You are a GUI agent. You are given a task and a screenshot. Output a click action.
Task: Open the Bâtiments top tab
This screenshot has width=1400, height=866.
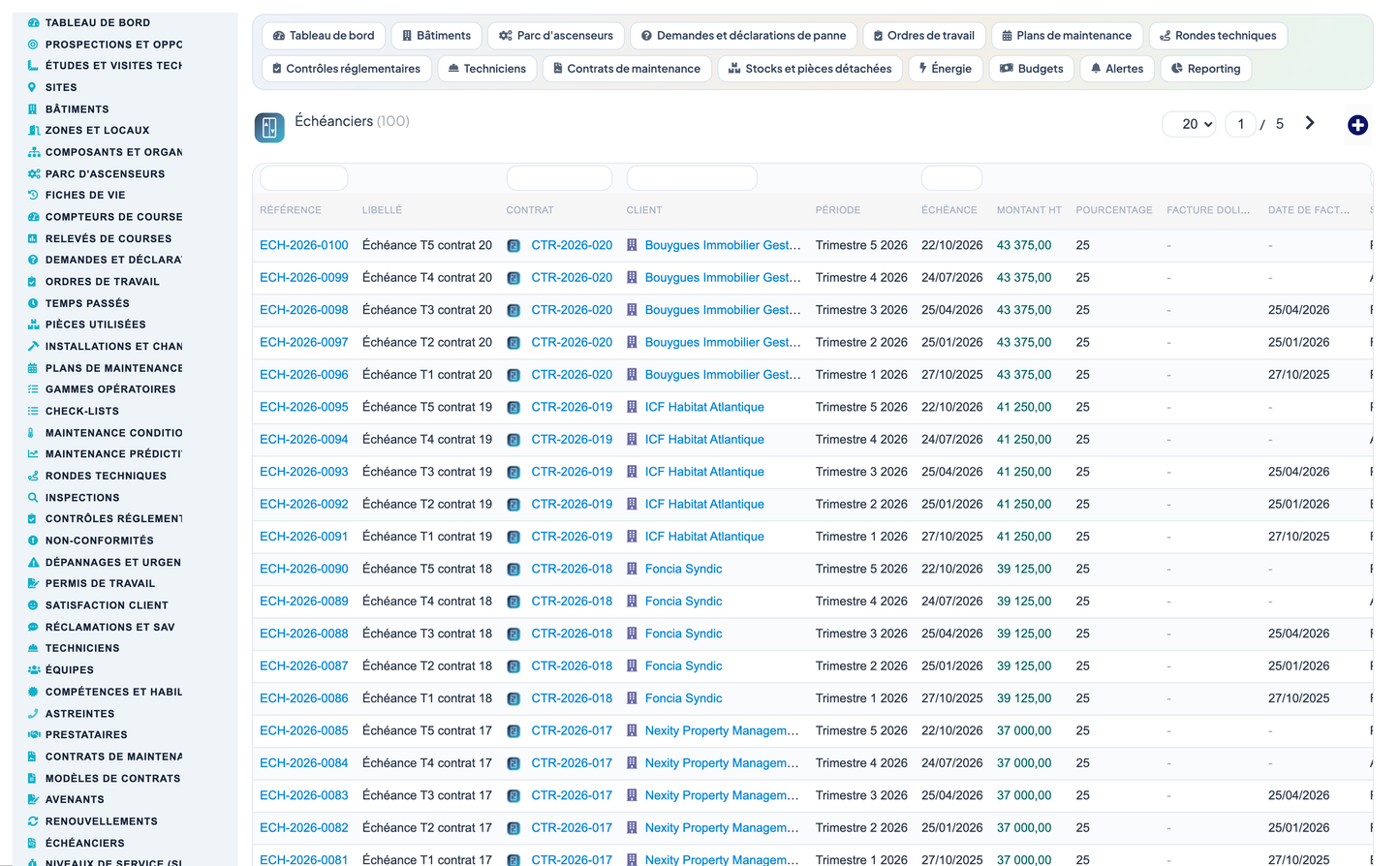point(436,36)
